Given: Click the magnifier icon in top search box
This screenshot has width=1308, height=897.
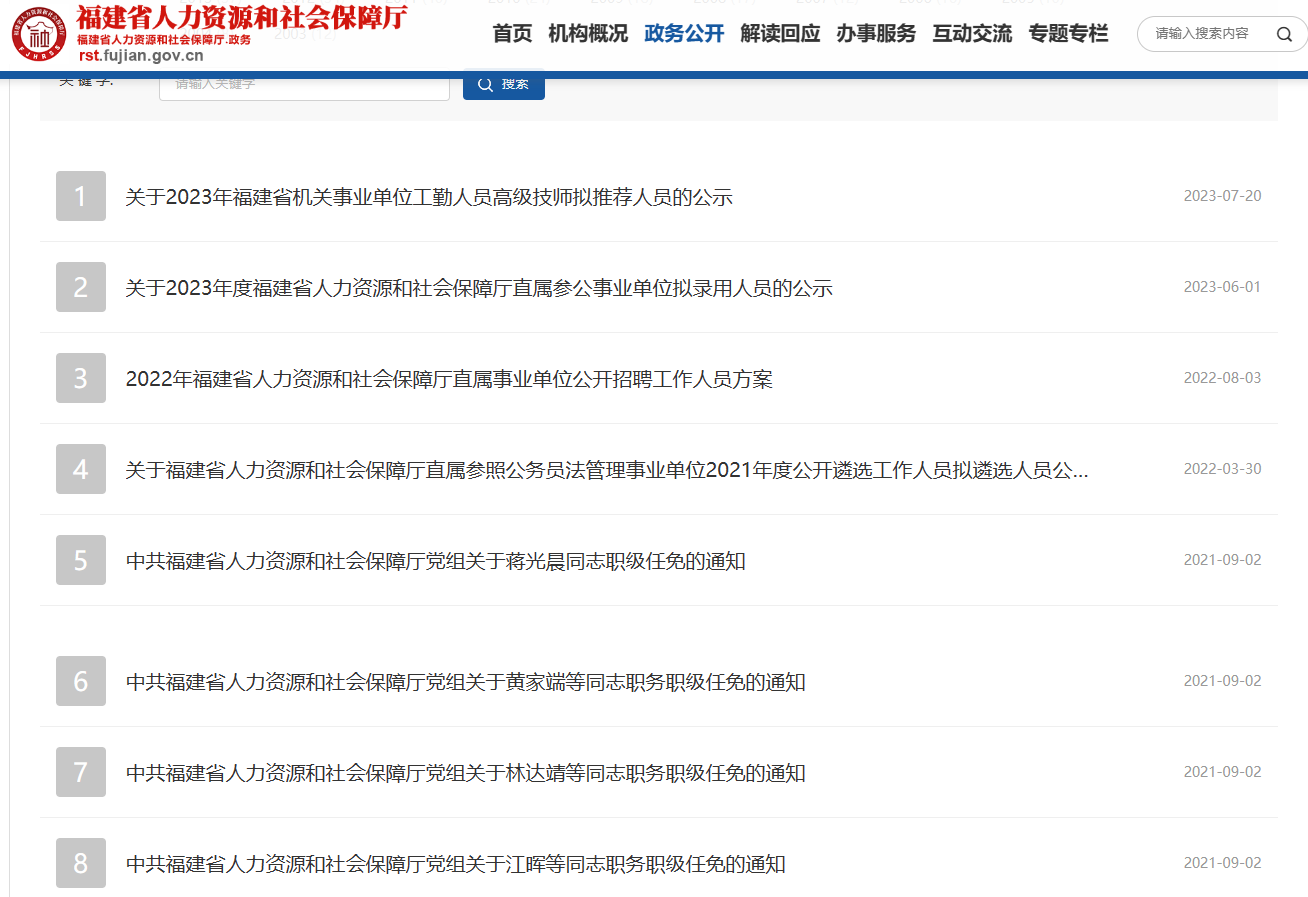Looking at the screenshot, I should click(1284, 34).
